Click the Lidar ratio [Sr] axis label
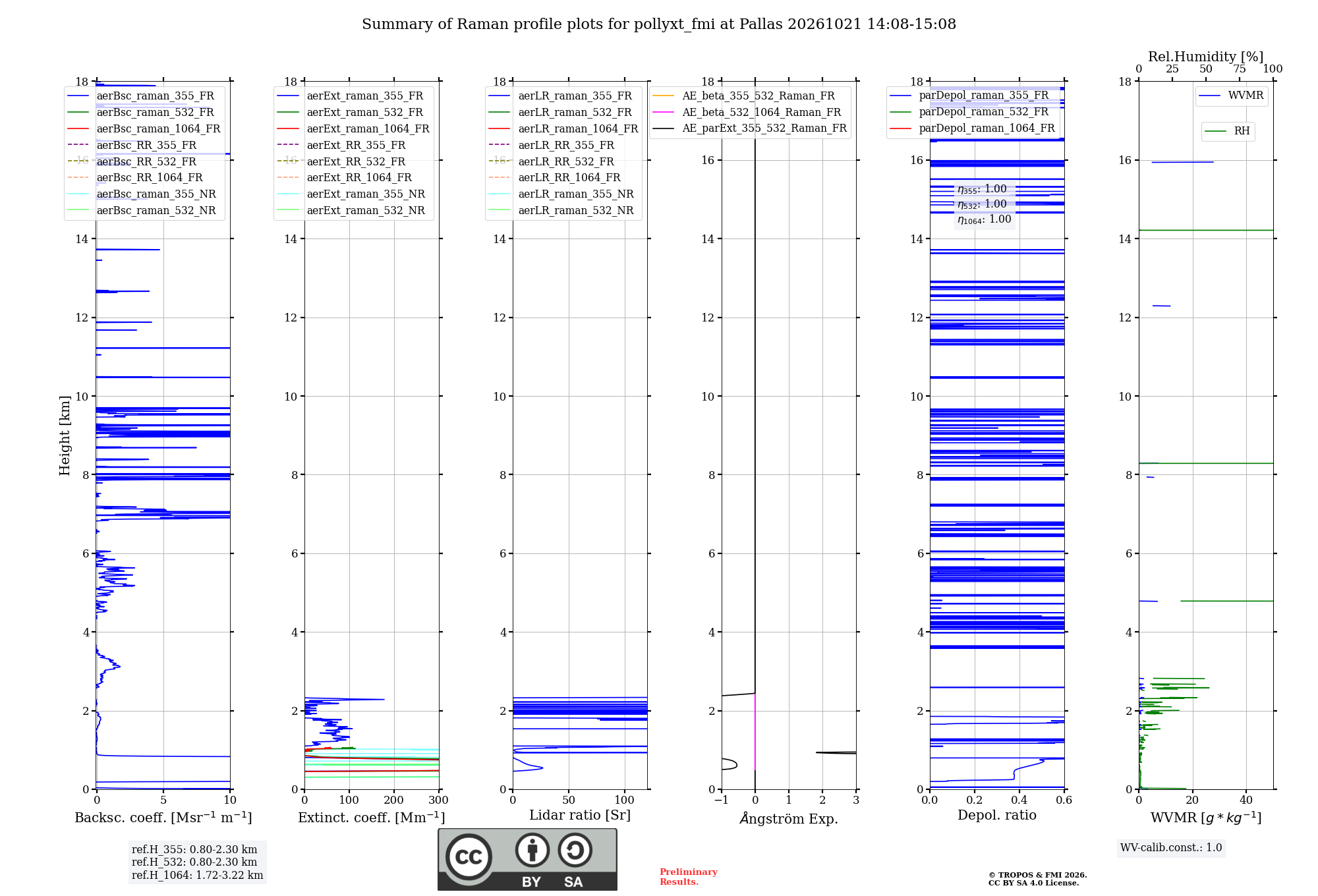Viewport: 1318px width, 896px height. pyautogui.click(x=580, y=815)
